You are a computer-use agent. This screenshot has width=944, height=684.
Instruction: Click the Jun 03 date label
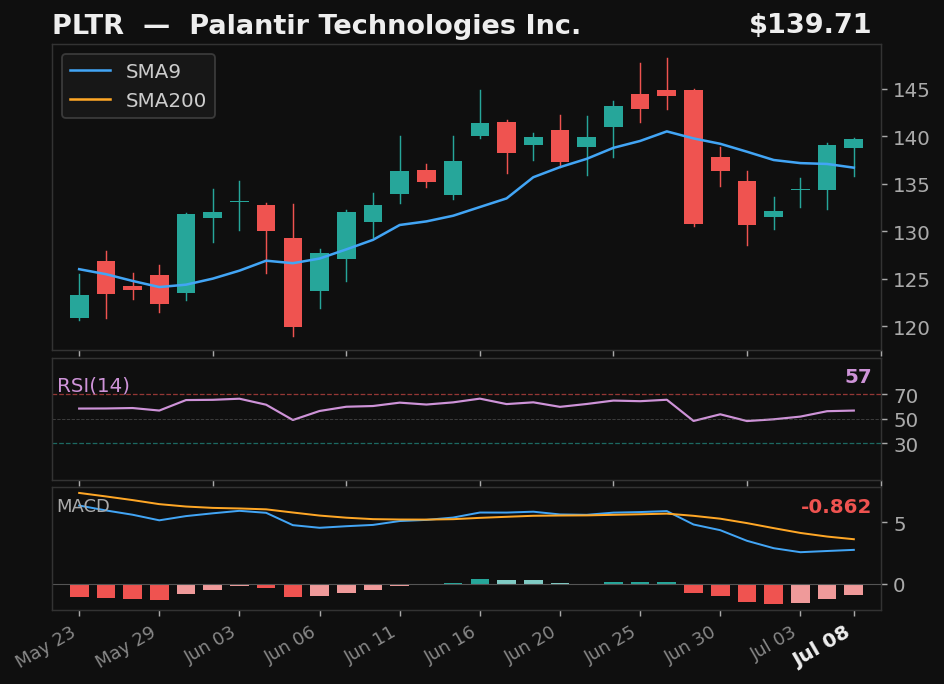[208, 645]
